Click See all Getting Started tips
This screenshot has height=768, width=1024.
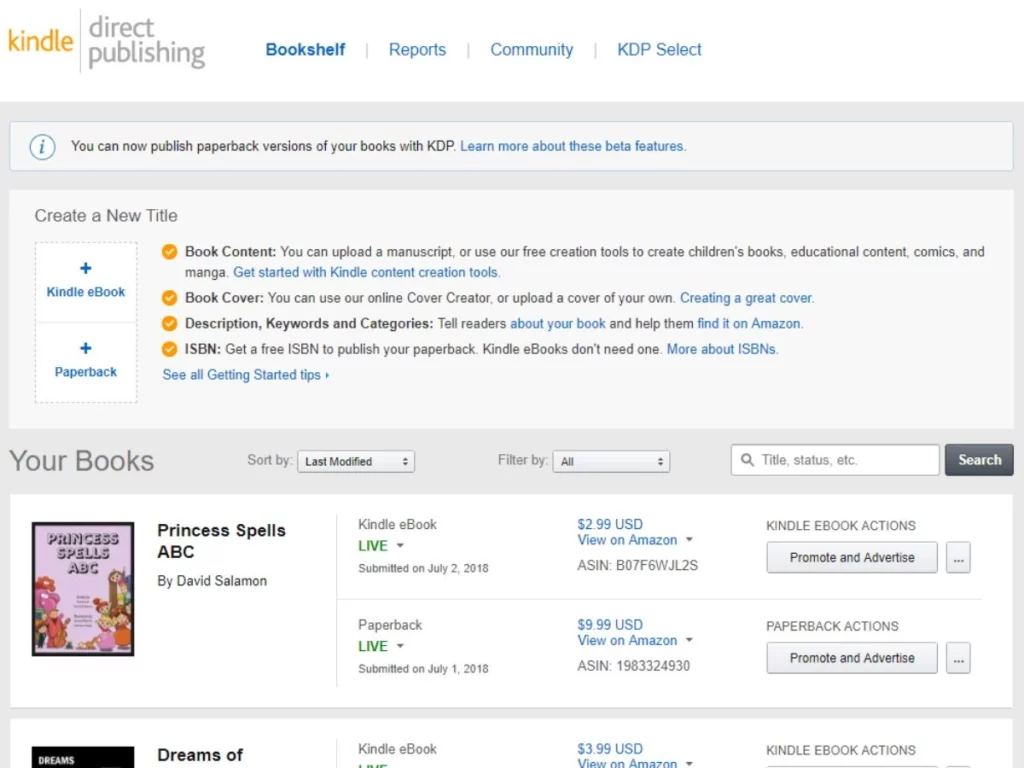(x=246, y=375)
